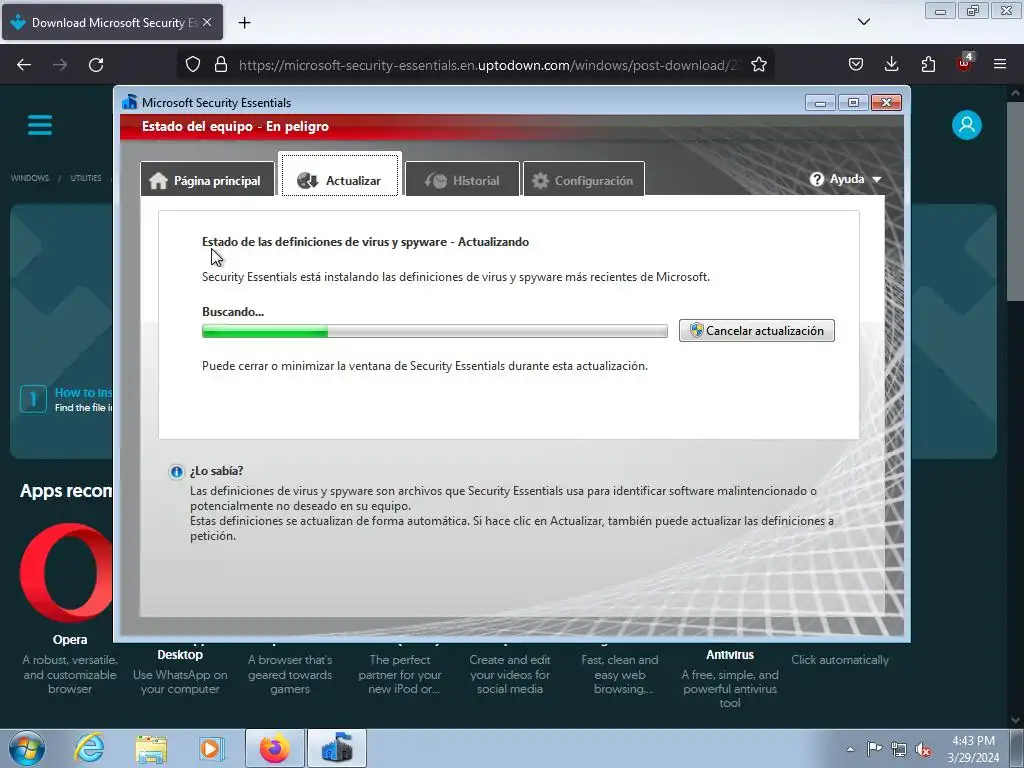Open Windows Media Player taskbar icon
This screenshot has width=1024, height=768.
click(x=211, y=748)
